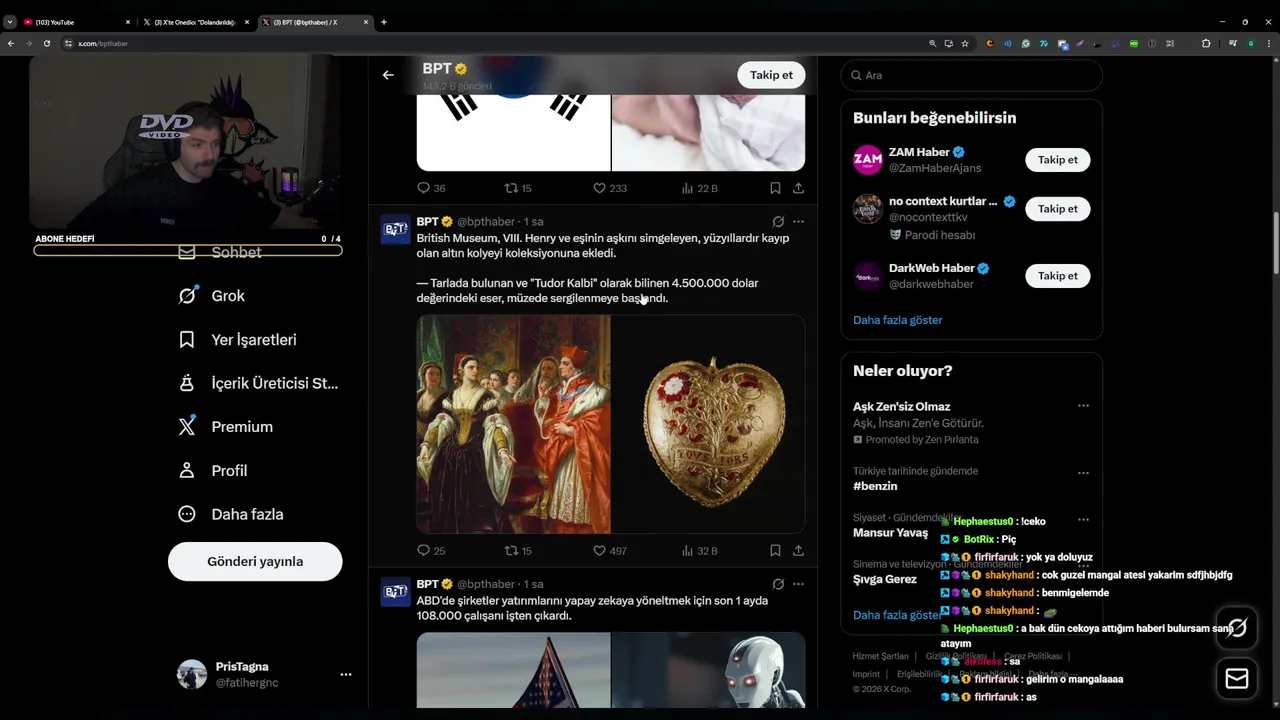The height and width of the screenshot is (720, 1280).
Task: Open BPT avatar on British Museum tweet
Action: 395,229
